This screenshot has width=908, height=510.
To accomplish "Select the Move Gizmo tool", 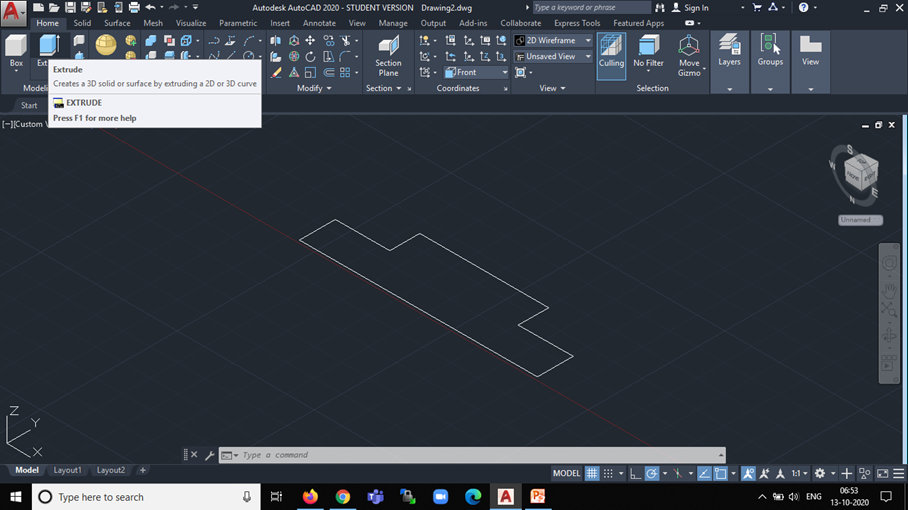I will coord(689,56).
